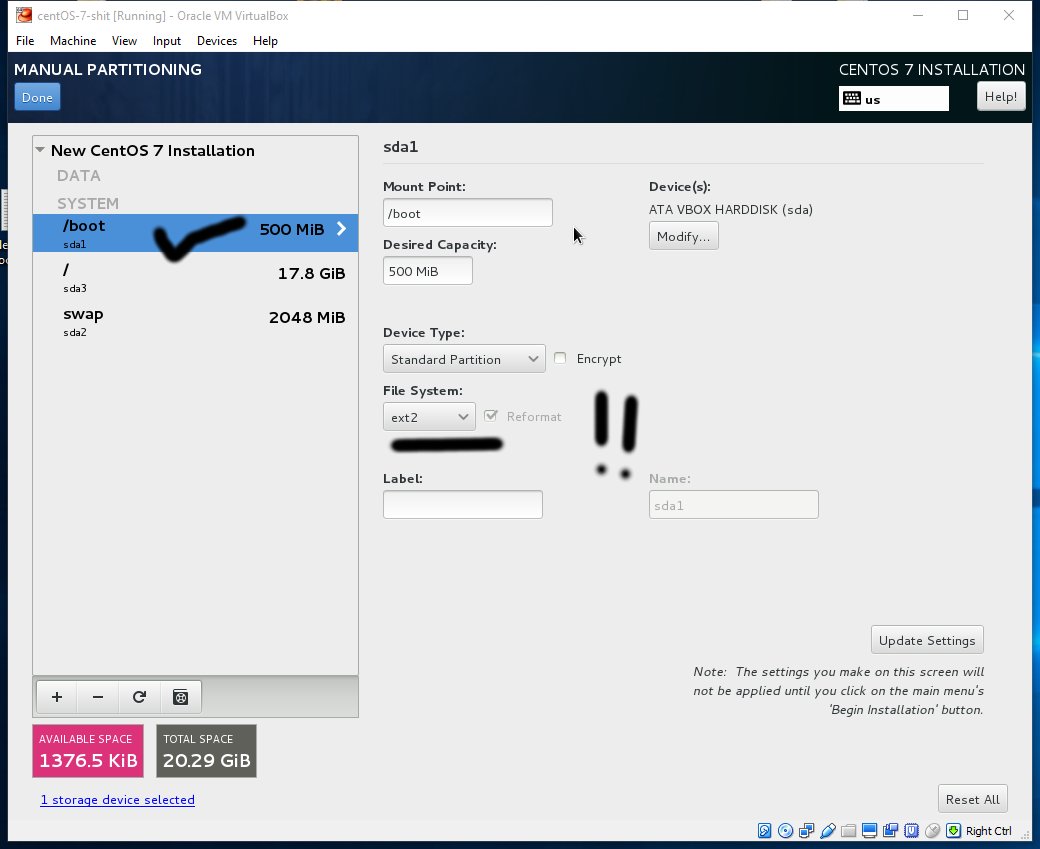
Task: Click the chevron arrow on /boot row
Action: tap(342, 229)
